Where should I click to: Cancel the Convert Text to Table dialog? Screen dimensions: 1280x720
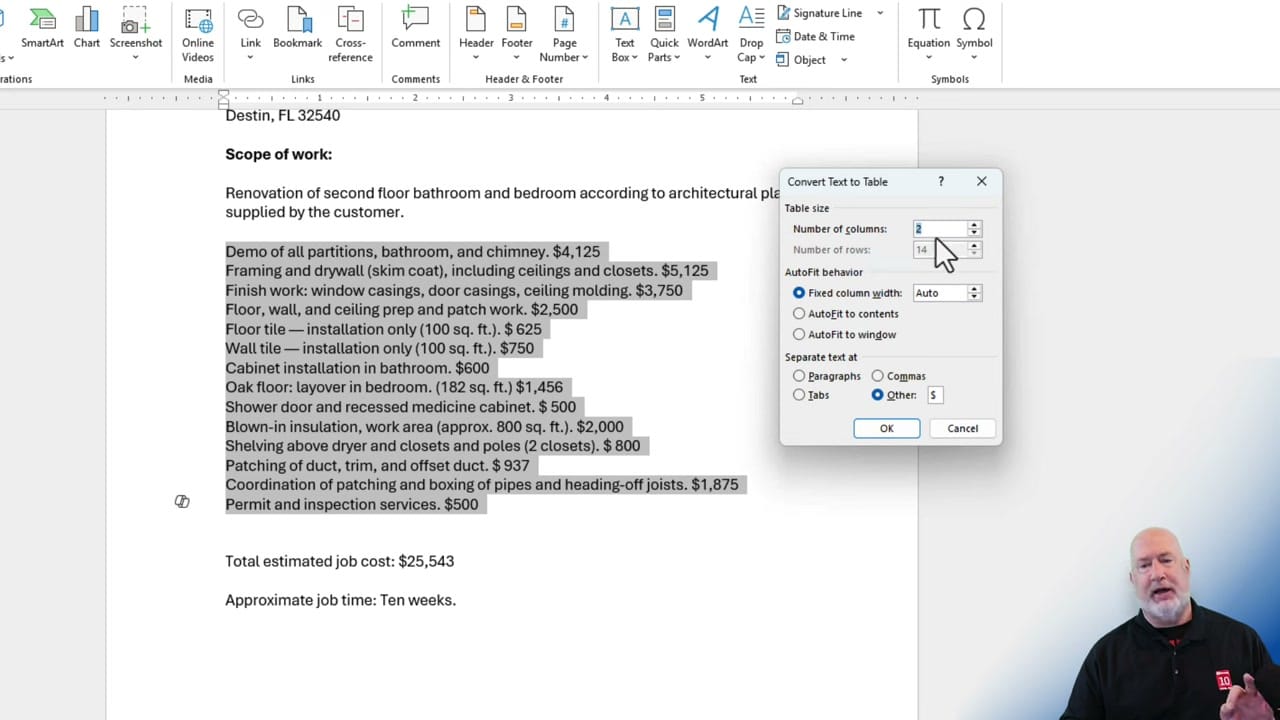961,428
